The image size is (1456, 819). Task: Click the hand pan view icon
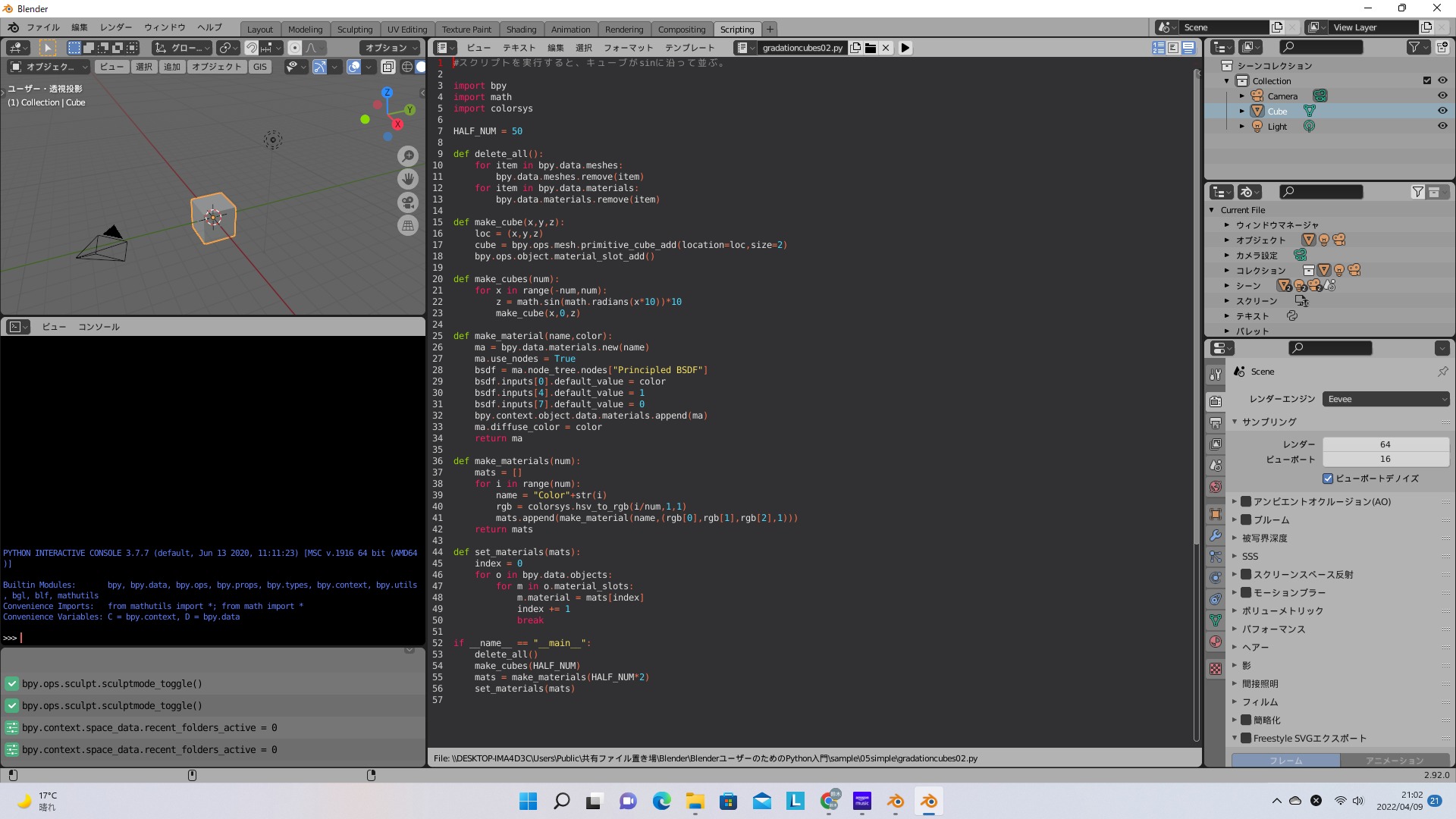[x=408, y=179]
